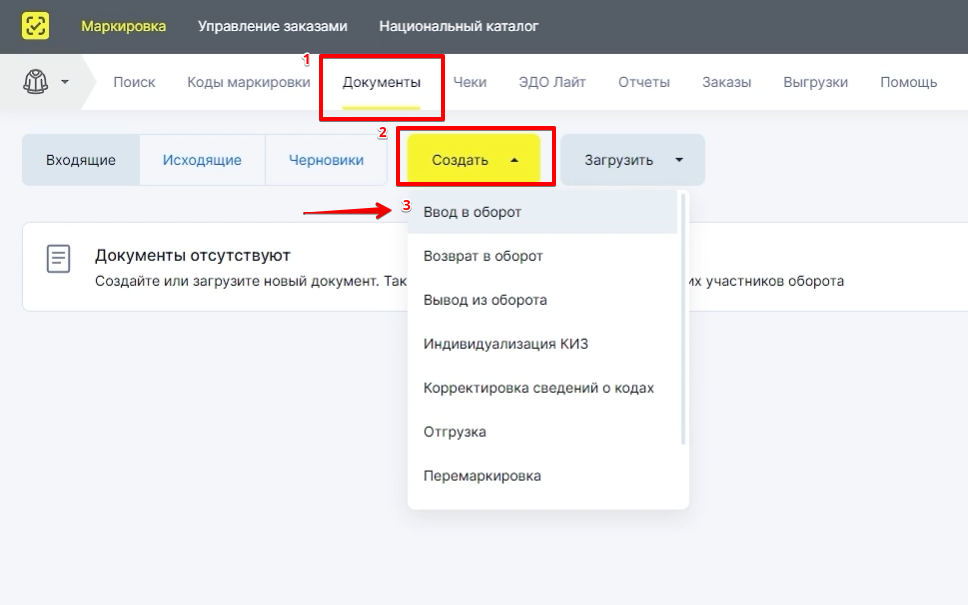Click the document icon beside Документы отсутствуют

click(x=59, y=259)
